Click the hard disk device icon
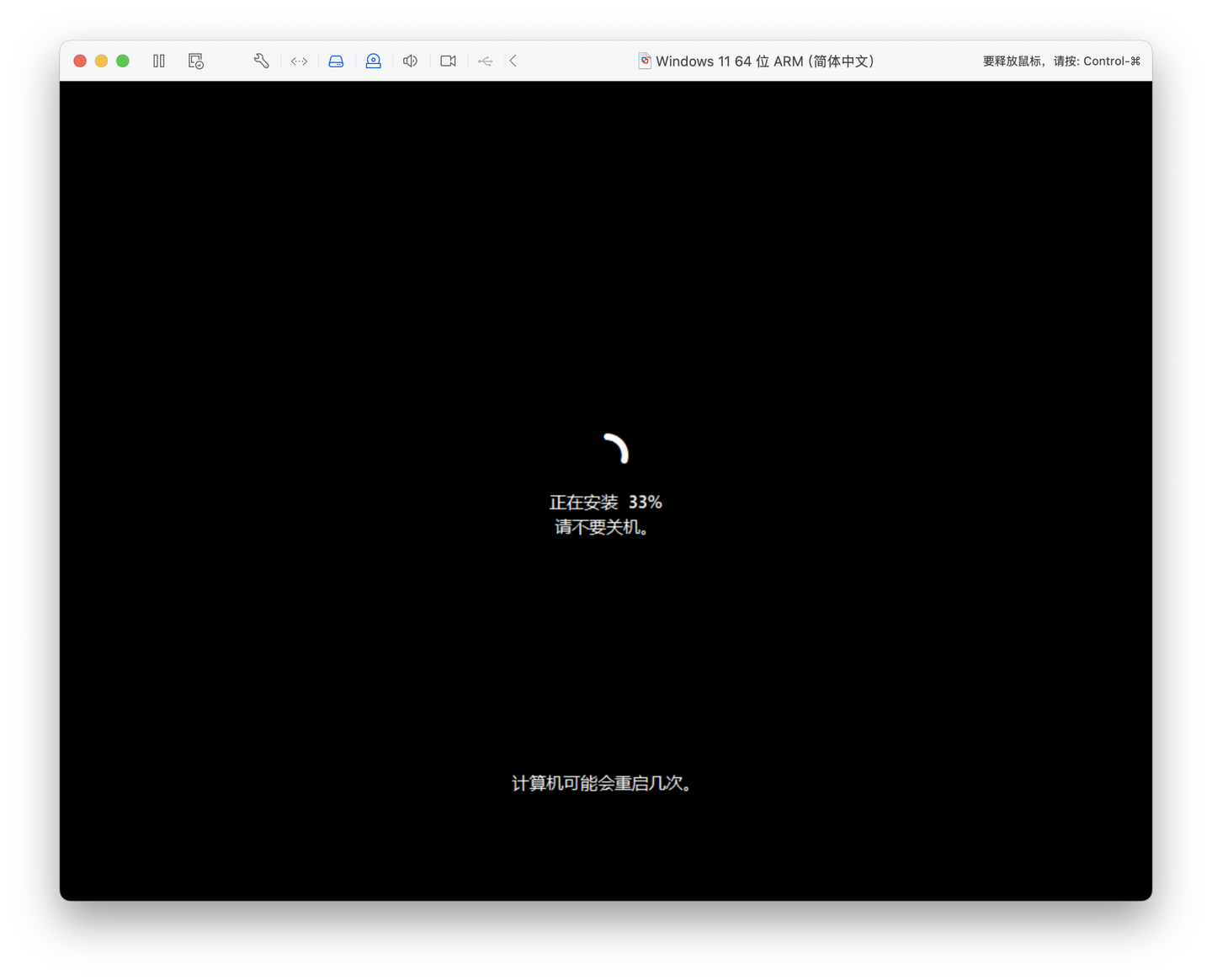Screen dimensions: 1212x980 [x=336, y=61]
